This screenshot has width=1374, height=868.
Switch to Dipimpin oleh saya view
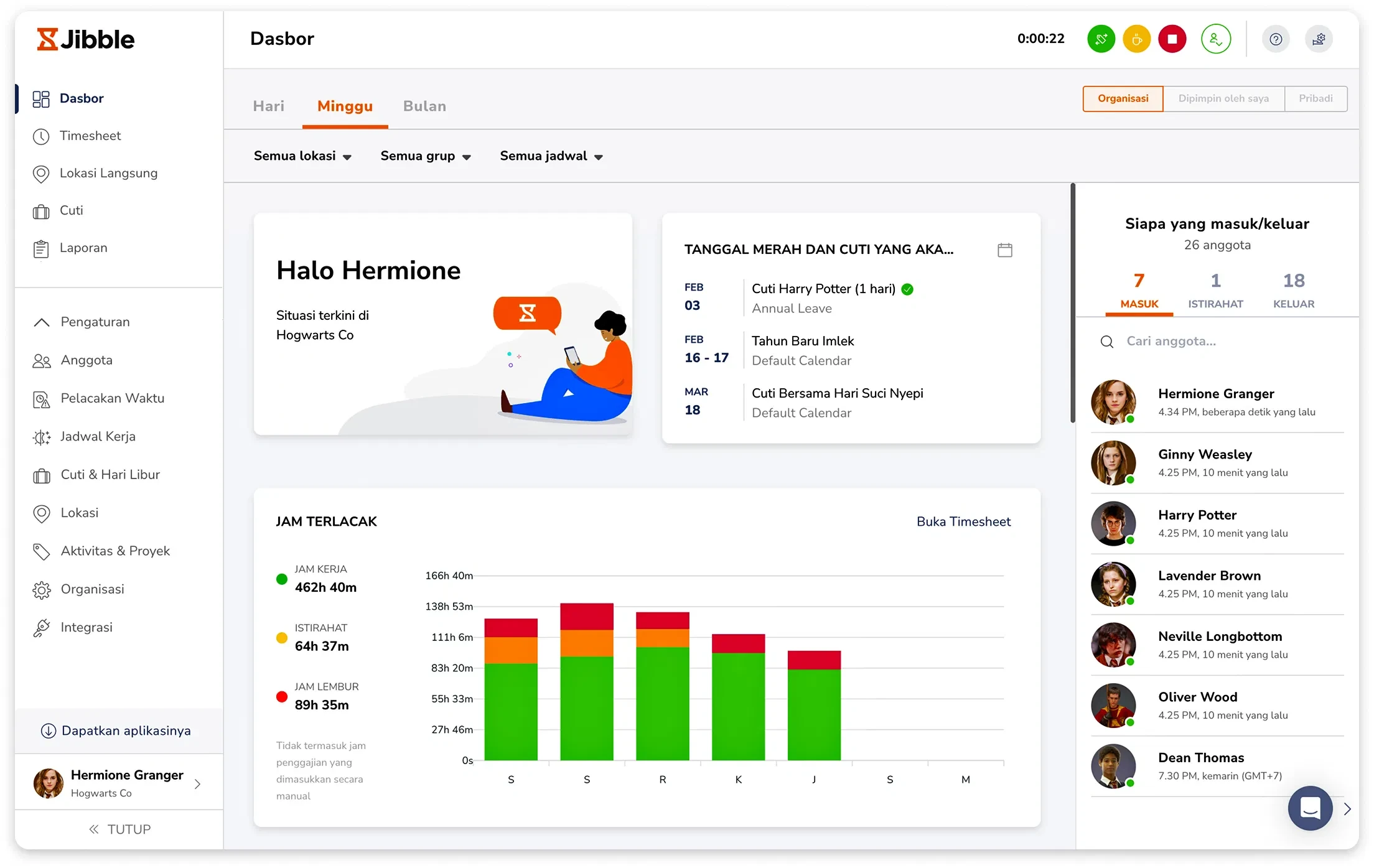[x=1223, y=98]
